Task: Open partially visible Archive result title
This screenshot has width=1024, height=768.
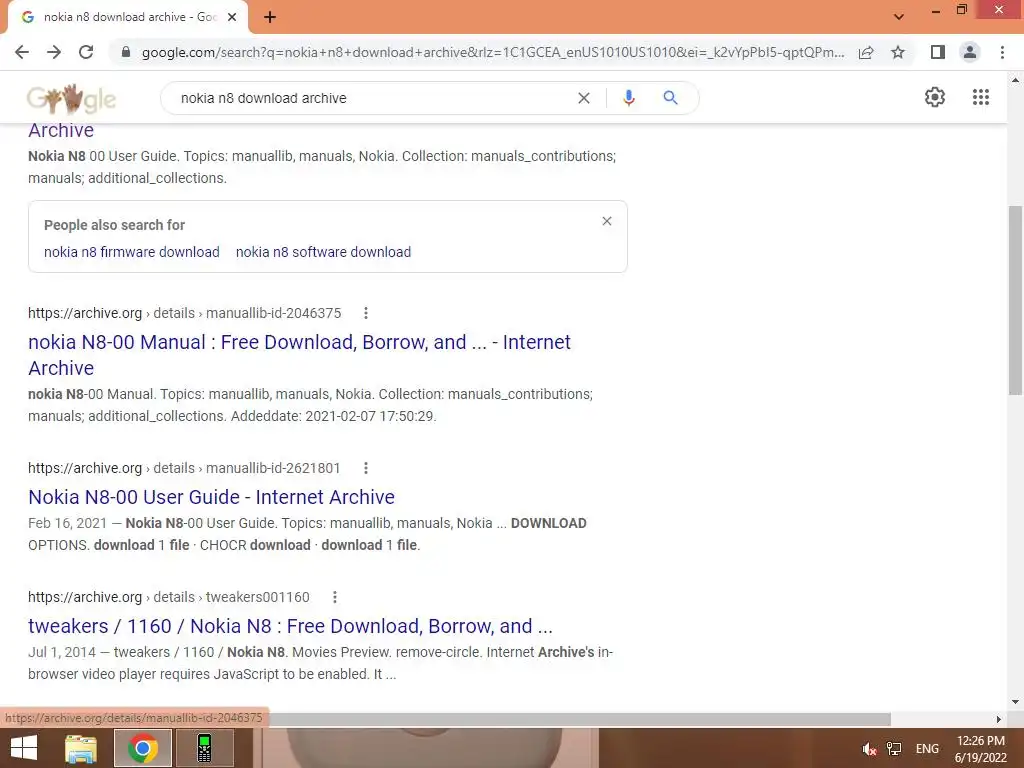Action: pyautogui.click(x=61, y=130)
